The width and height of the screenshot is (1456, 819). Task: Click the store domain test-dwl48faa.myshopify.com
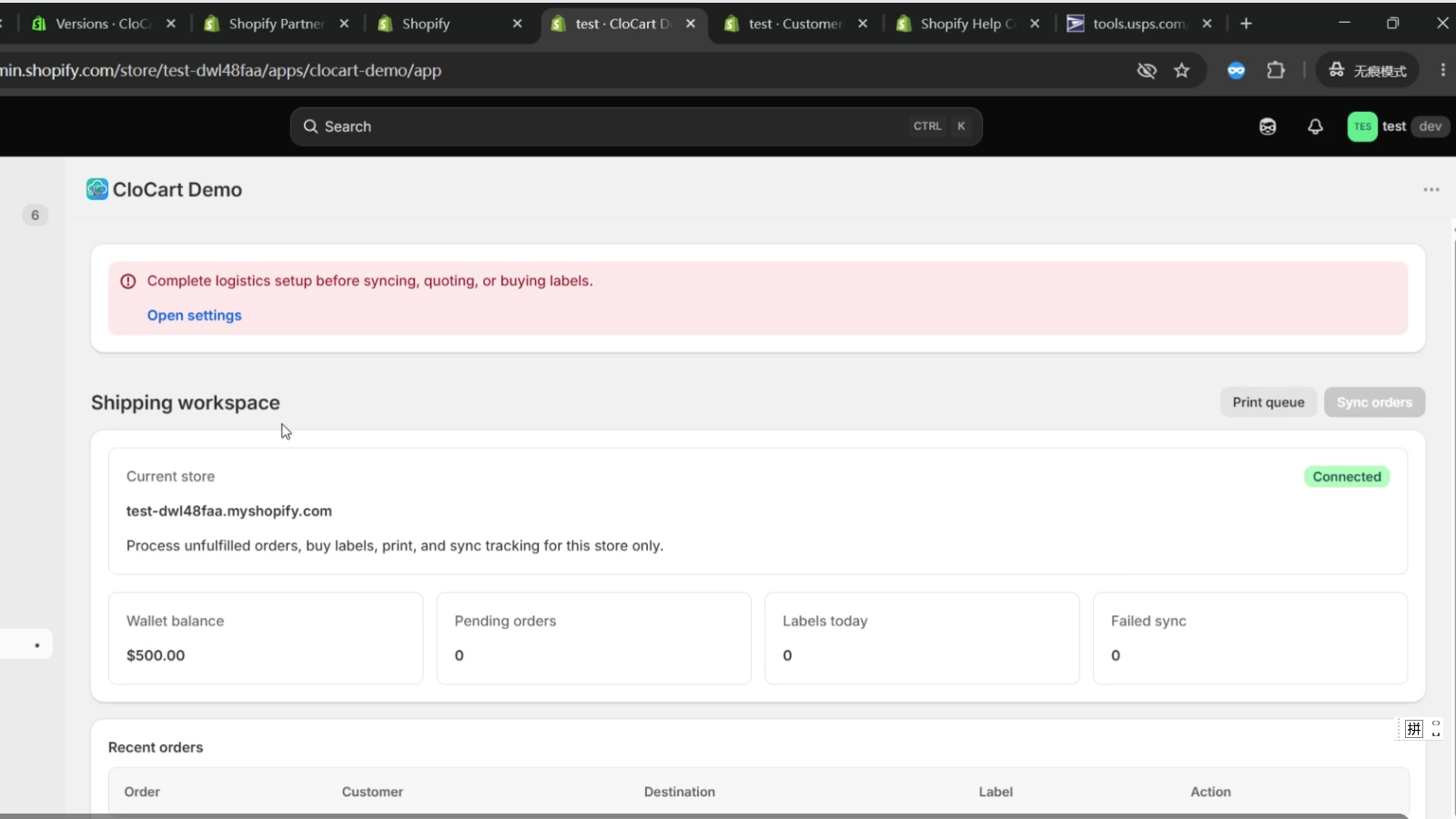tap(229, 511)
